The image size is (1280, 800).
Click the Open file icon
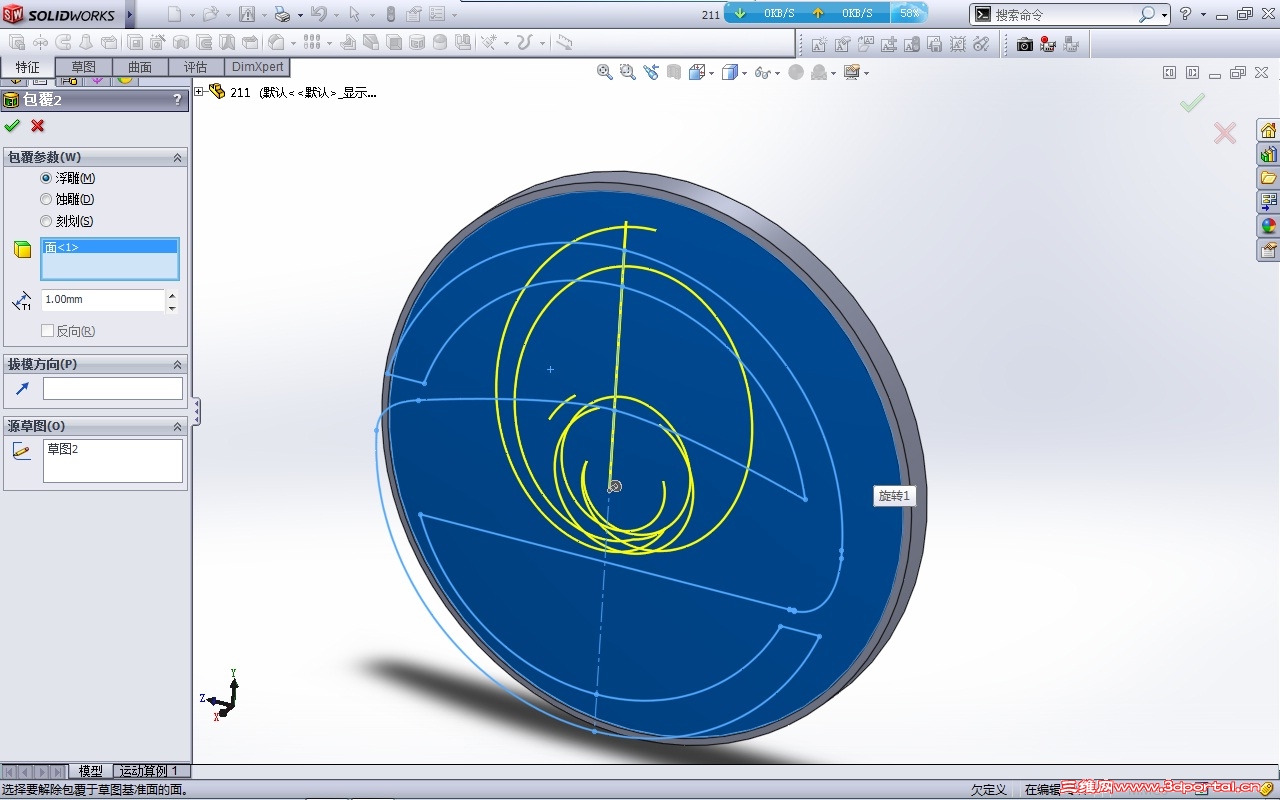pyautogui.click(x=210, y=14)
